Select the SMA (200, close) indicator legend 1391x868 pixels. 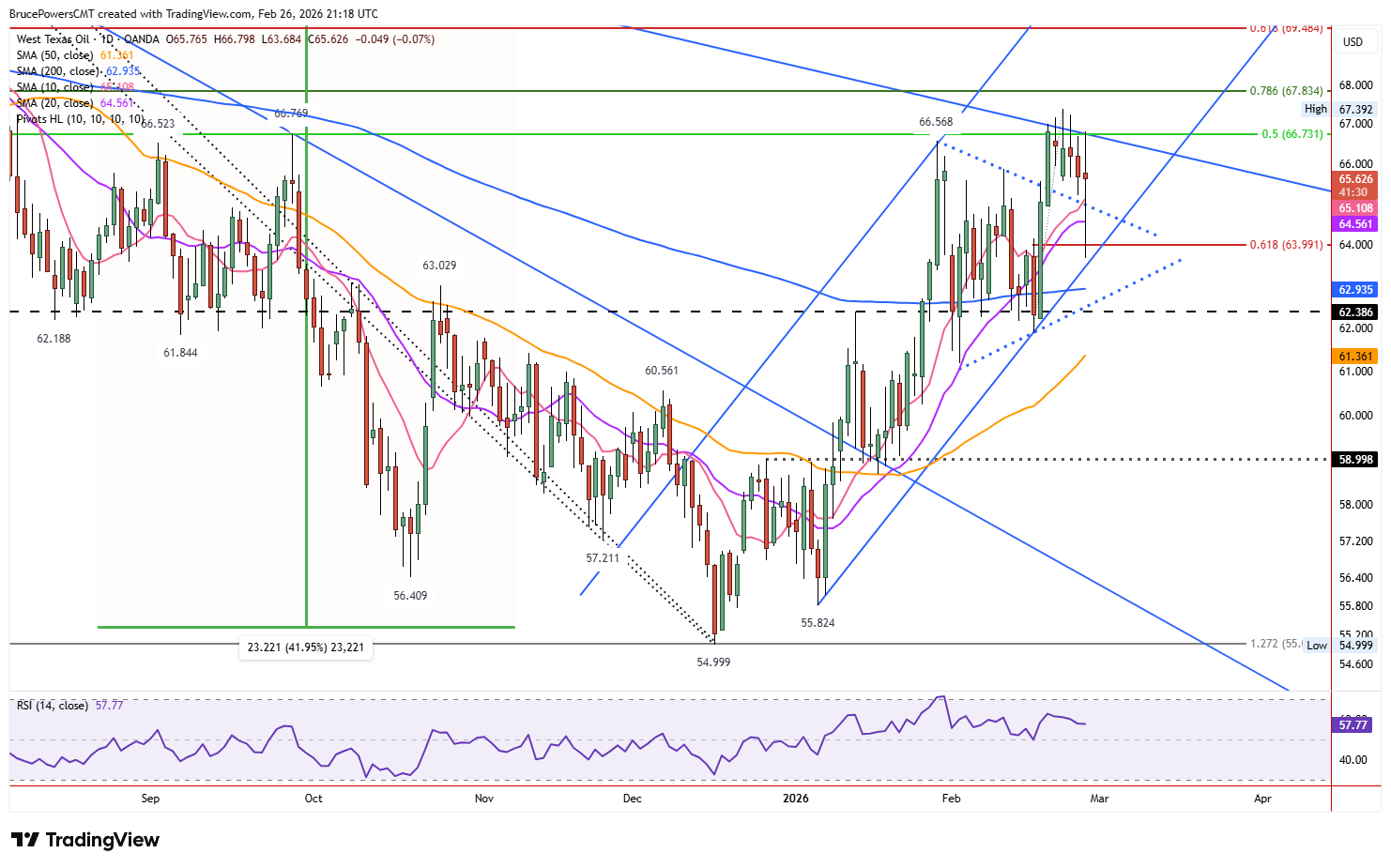click(x=58, y=71)
